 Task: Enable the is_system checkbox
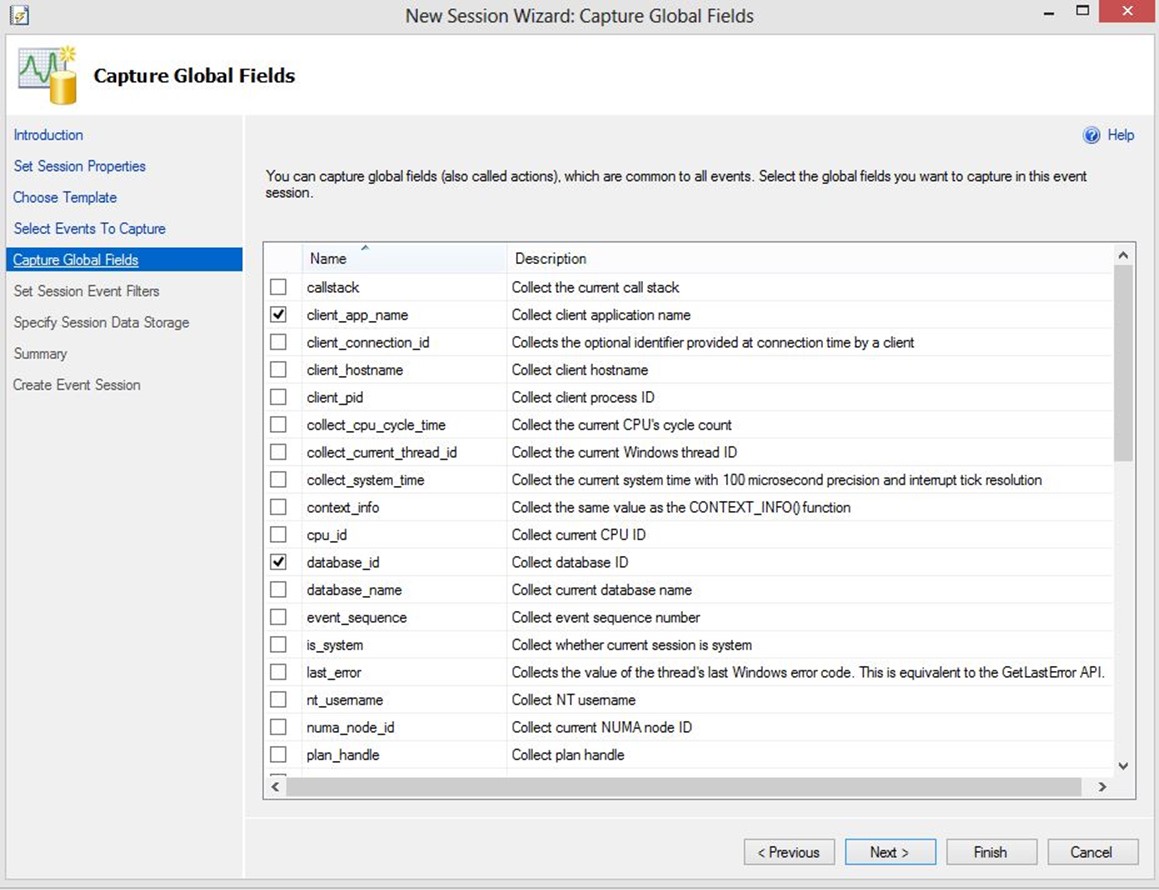click(278, 645)
